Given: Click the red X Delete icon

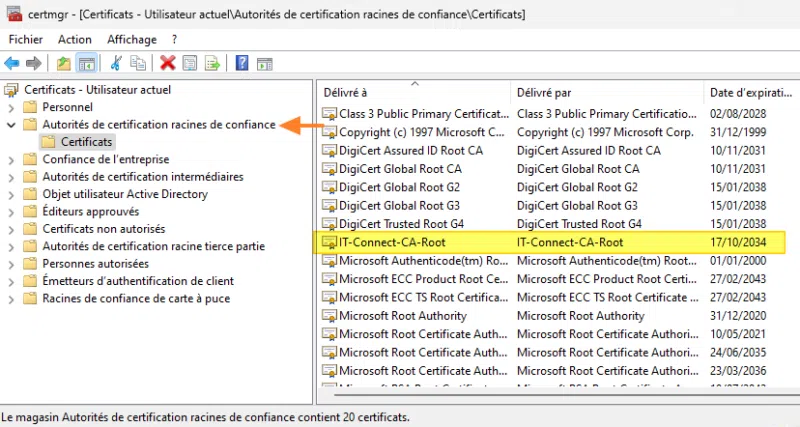Looking at the screenshot, I should [167, 63].
